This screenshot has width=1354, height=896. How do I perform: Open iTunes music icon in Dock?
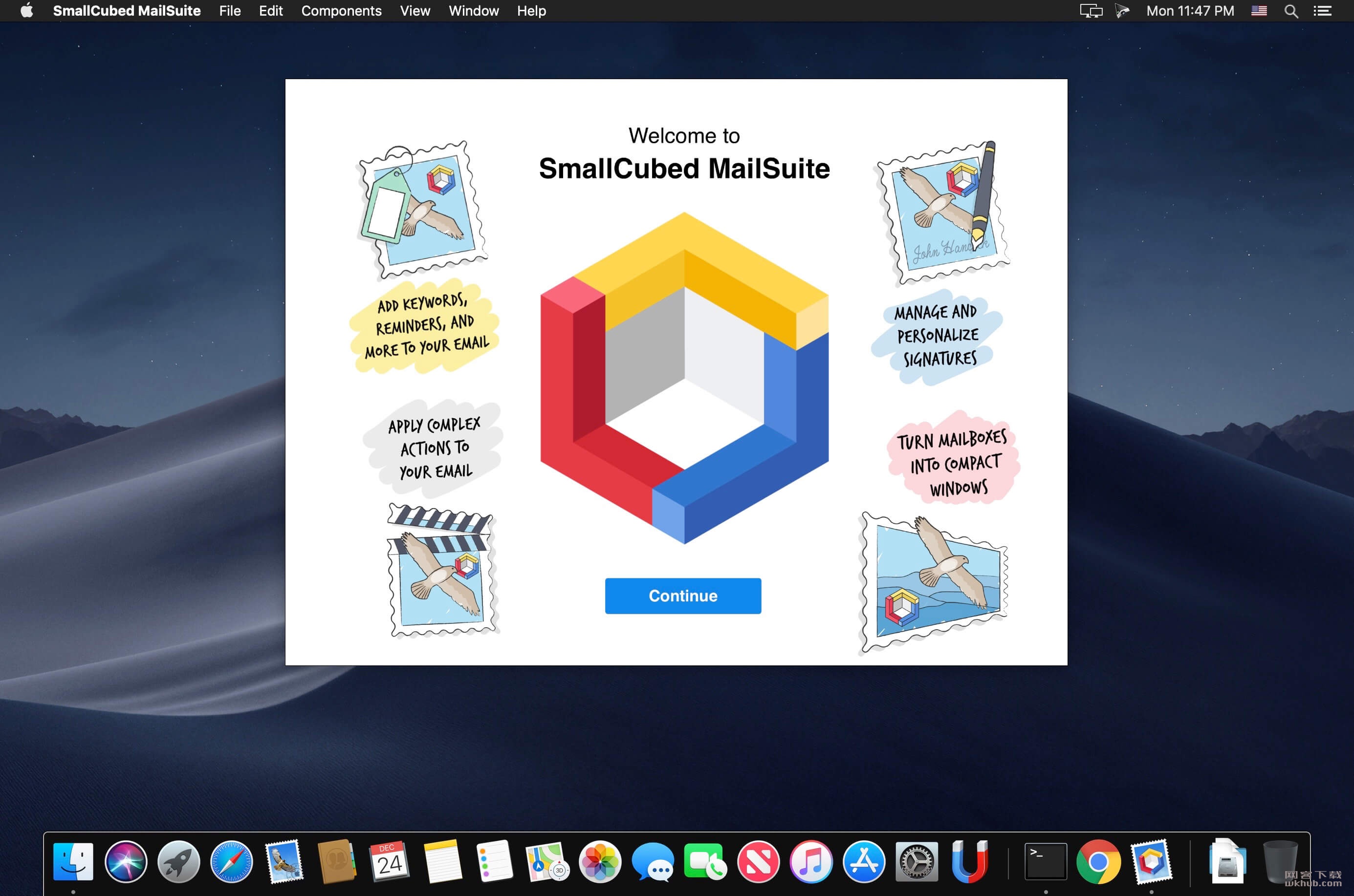tap(811, 861)
